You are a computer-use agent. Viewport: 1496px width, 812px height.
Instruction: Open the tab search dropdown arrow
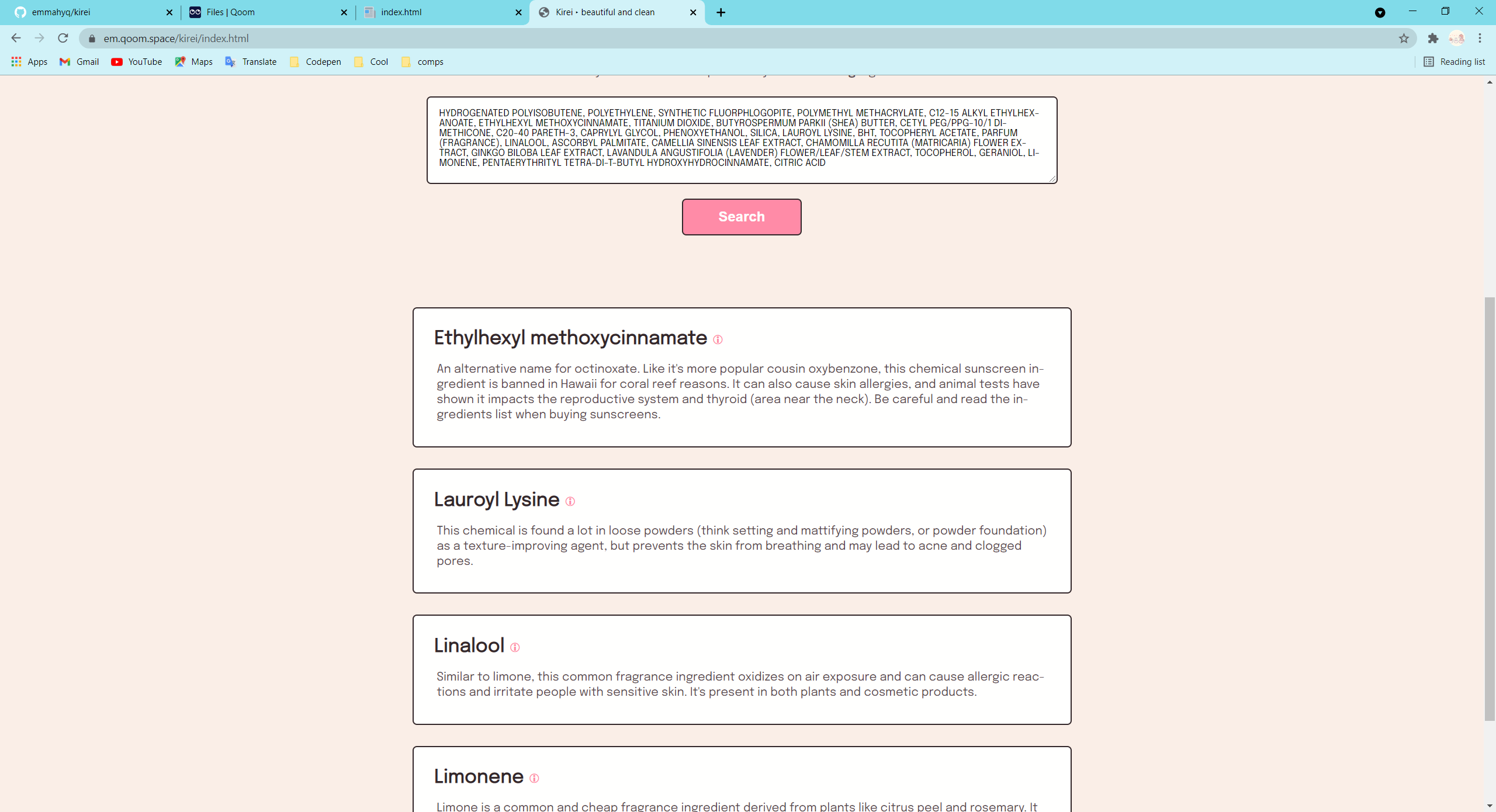tap(1380, 12)
